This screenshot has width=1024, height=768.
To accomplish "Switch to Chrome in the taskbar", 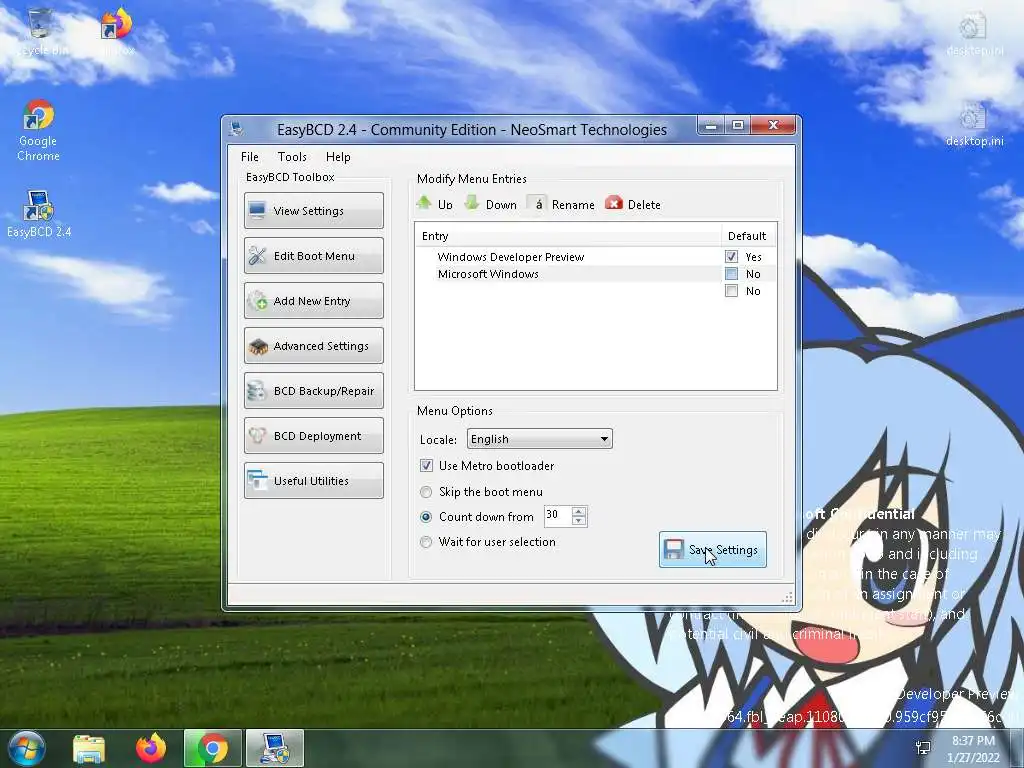I will [x=213, y=748].
